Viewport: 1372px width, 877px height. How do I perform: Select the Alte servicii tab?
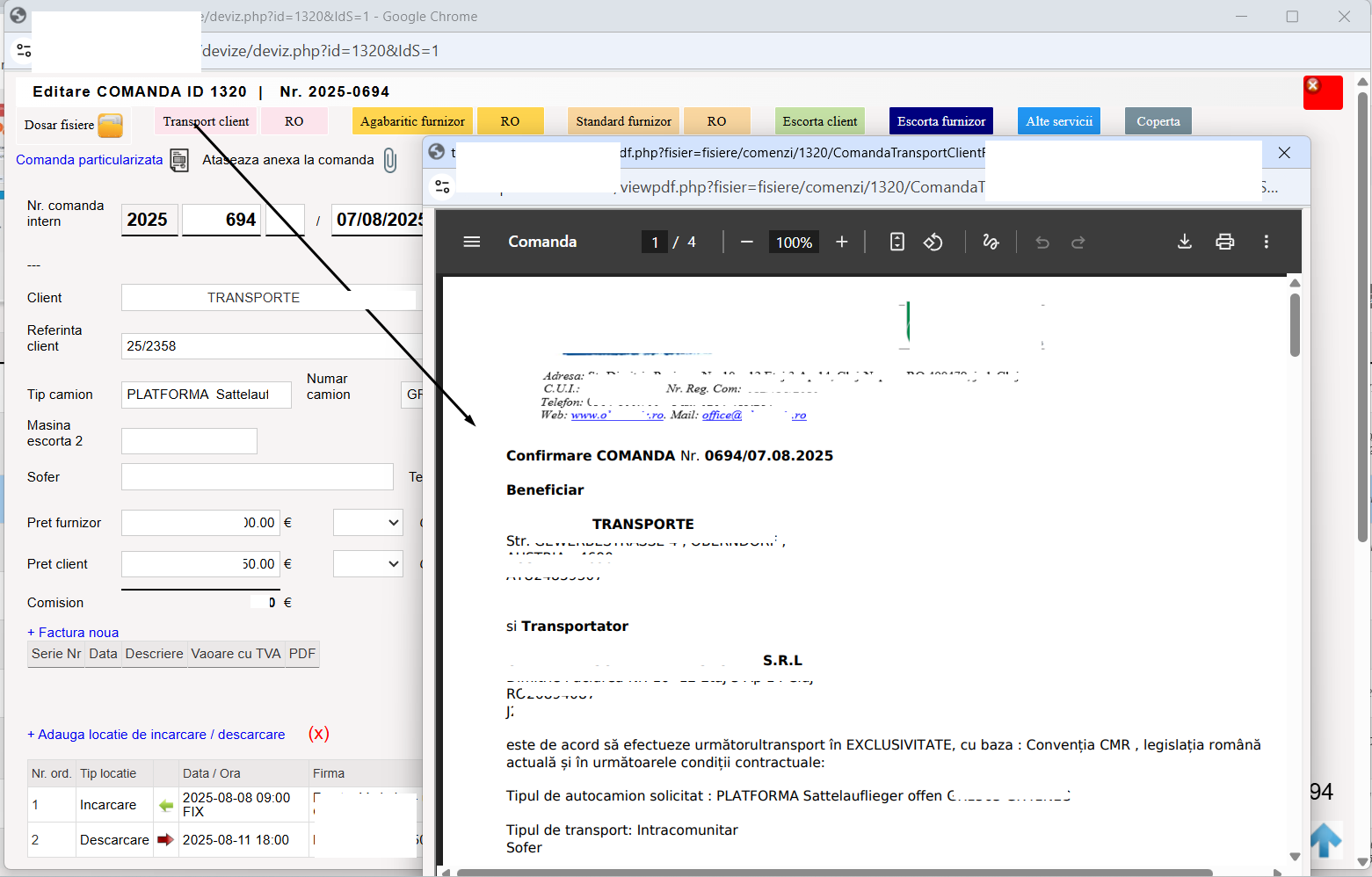1059,121
